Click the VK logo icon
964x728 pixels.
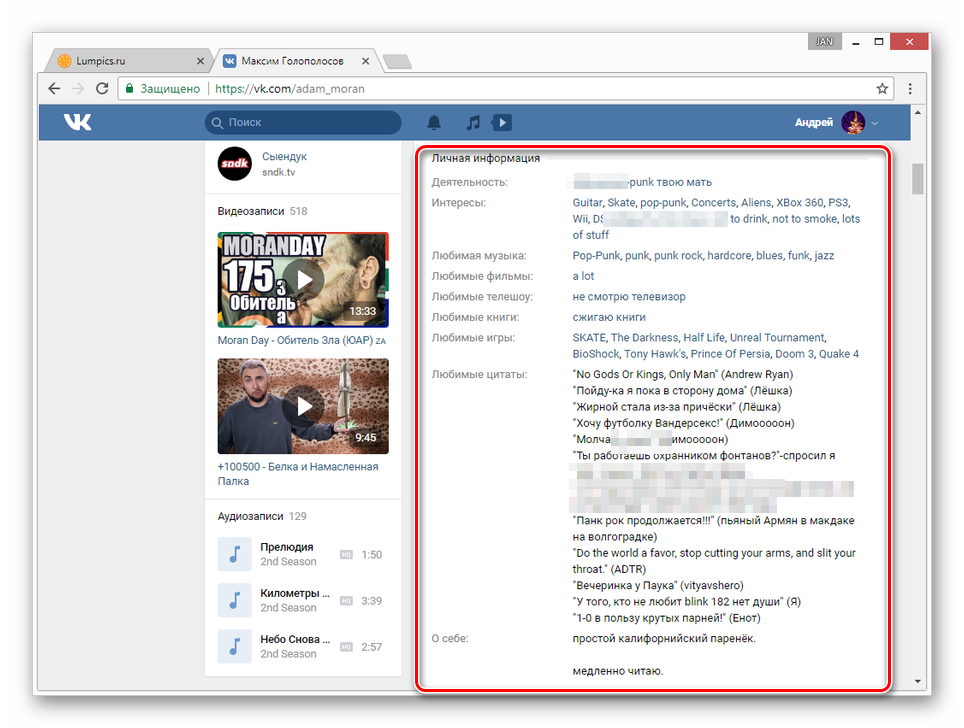(78, 122)
